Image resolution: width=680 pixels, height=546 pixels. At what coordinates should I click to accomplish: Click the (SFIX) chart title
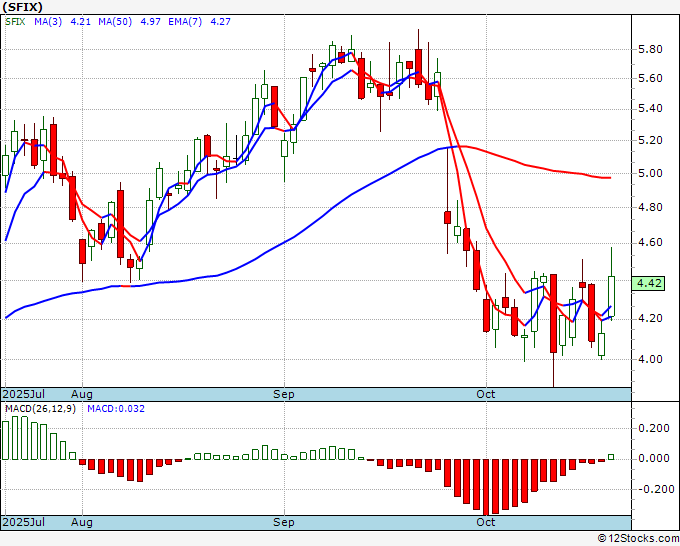click(x=23, y=7)
